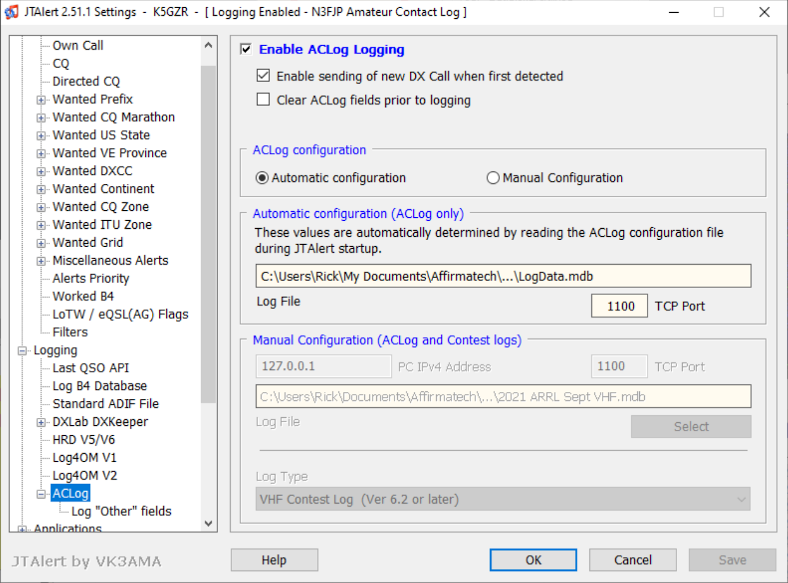Screen dimensions: 788x583
Task: Expand the Wanted ITU Zone node
Action: (41, 225)
